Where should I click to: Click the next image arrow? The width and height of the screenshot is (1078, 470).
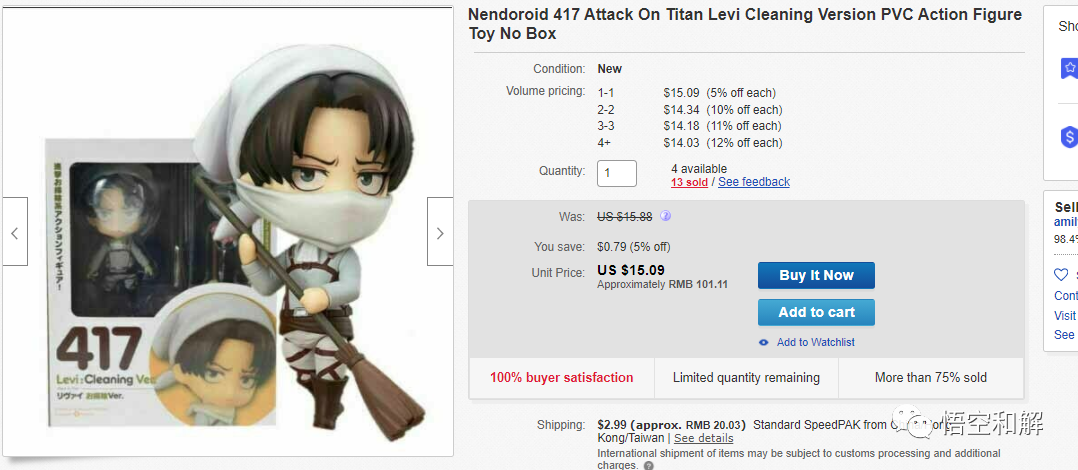coord(440,232)
